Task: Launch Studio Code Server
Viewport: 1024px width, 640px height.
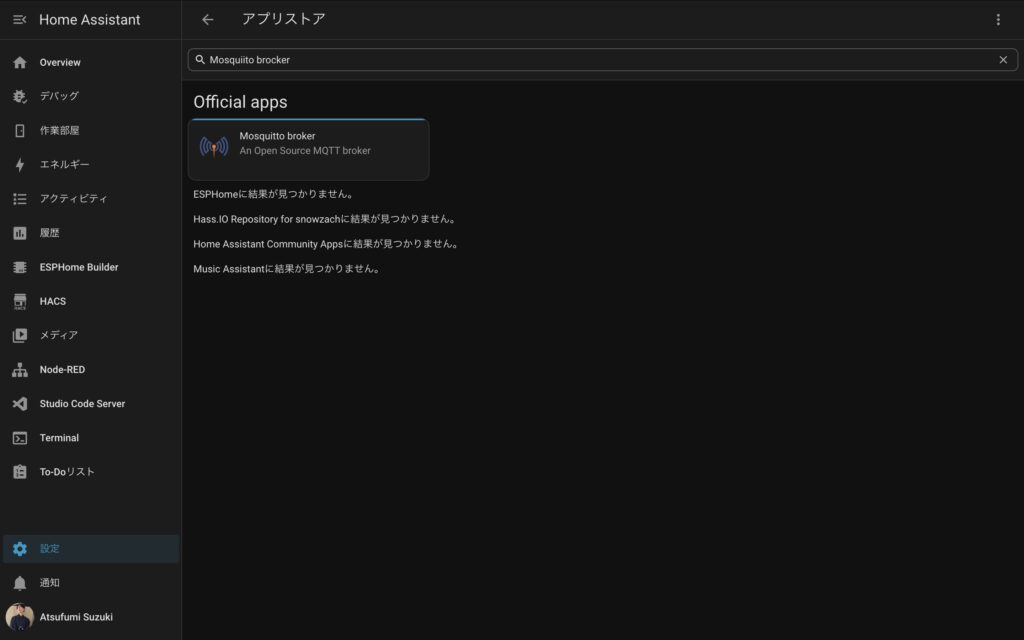Action: [x=82, y=404]
